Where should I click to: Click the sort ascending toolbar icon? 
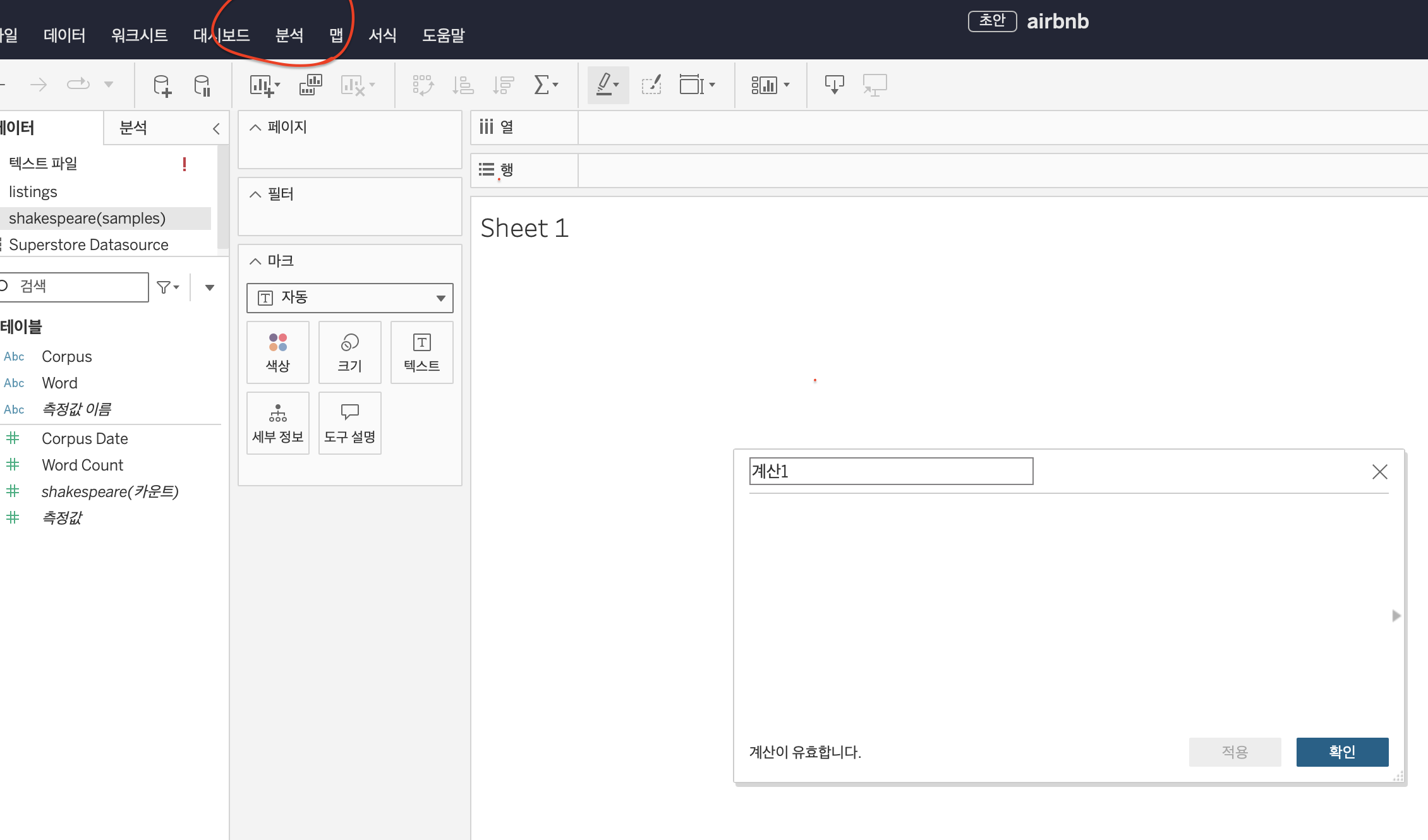(463, 85)
